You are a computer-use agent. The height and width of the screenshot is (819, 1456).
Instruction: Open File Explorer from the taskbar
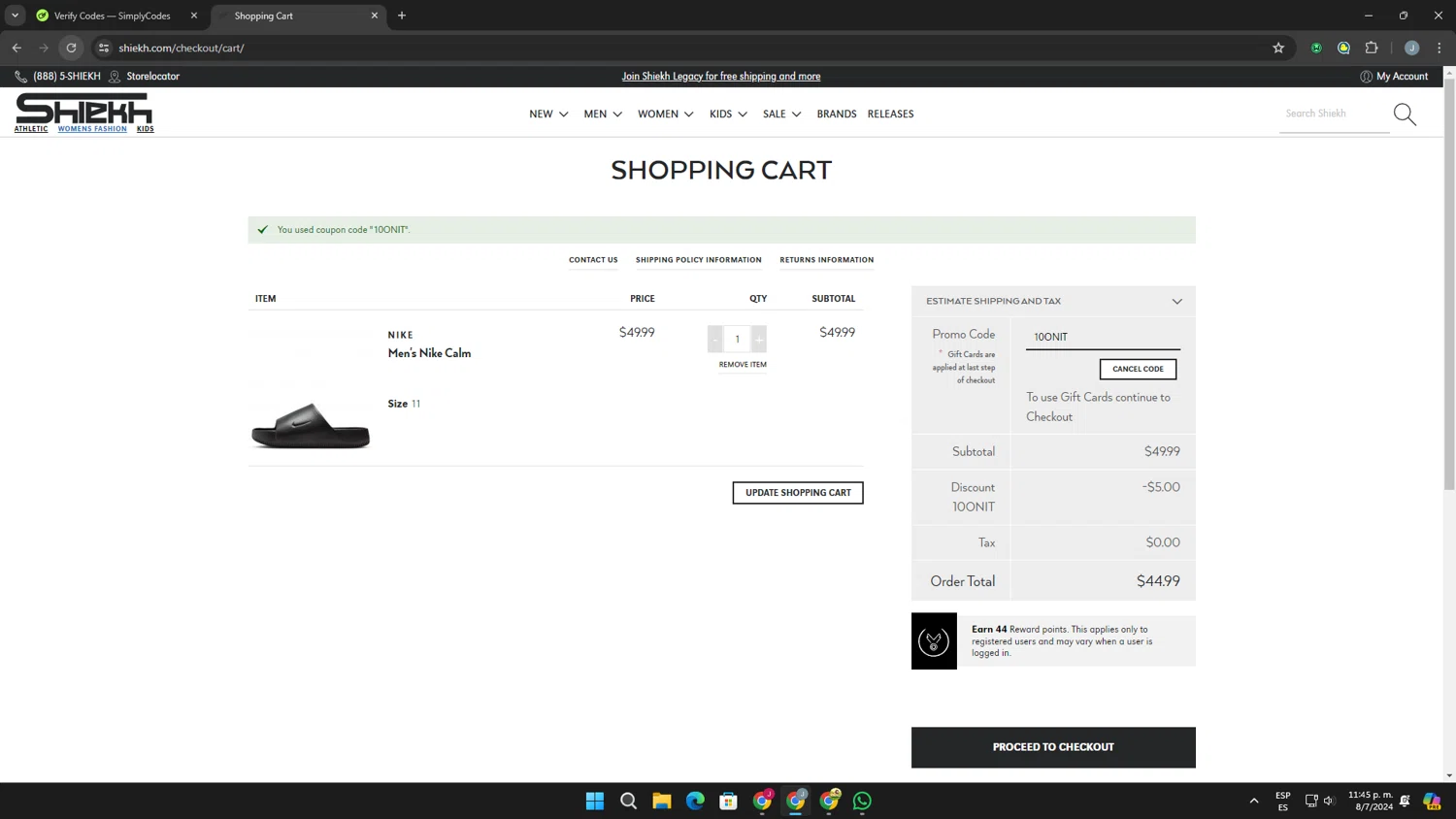pyautogui.click(x=662, y=801)
